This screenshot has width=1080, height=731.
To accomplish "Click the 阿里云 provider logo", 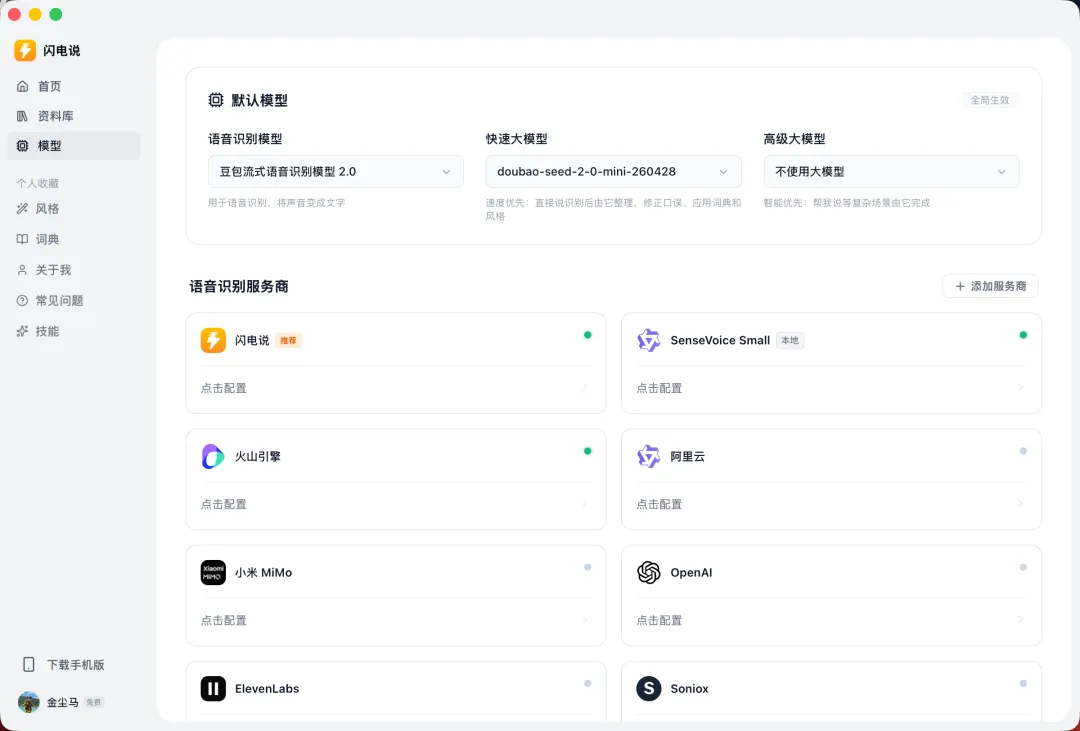I will click(648, 456).
